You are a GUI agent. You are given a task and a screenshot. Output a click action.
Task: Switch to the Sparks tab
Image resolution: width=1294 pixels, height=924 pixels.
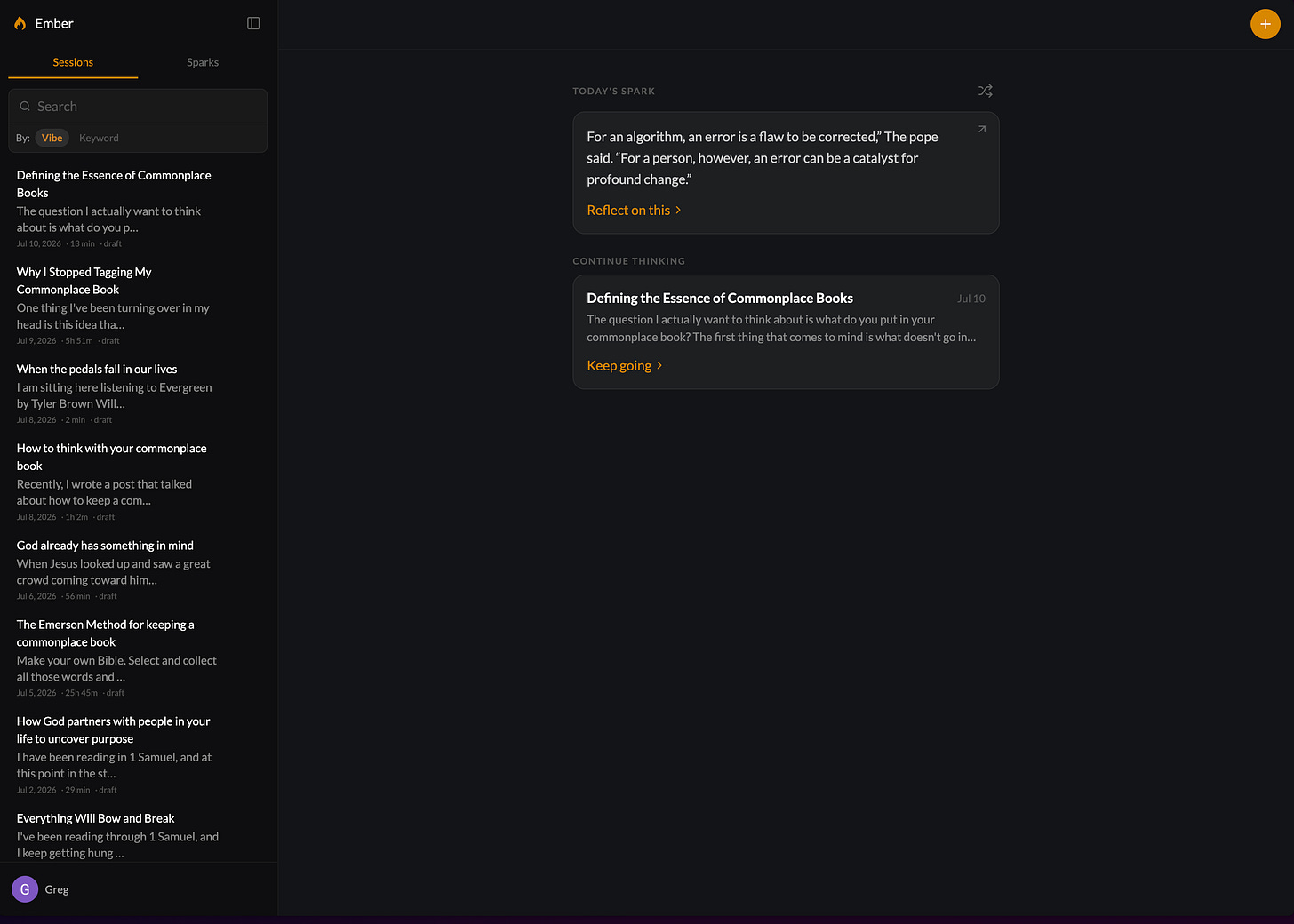(203, 62)
